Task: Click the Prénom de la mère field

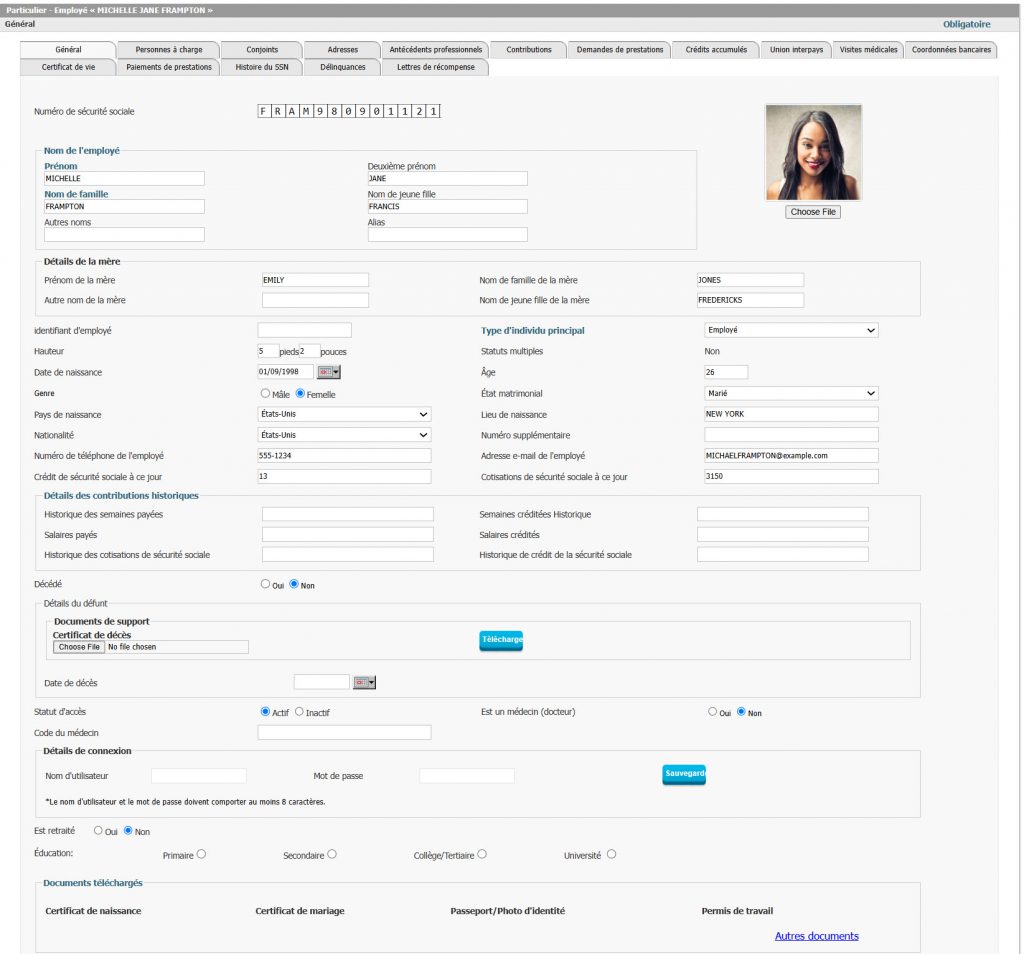Action: point(315,280)
